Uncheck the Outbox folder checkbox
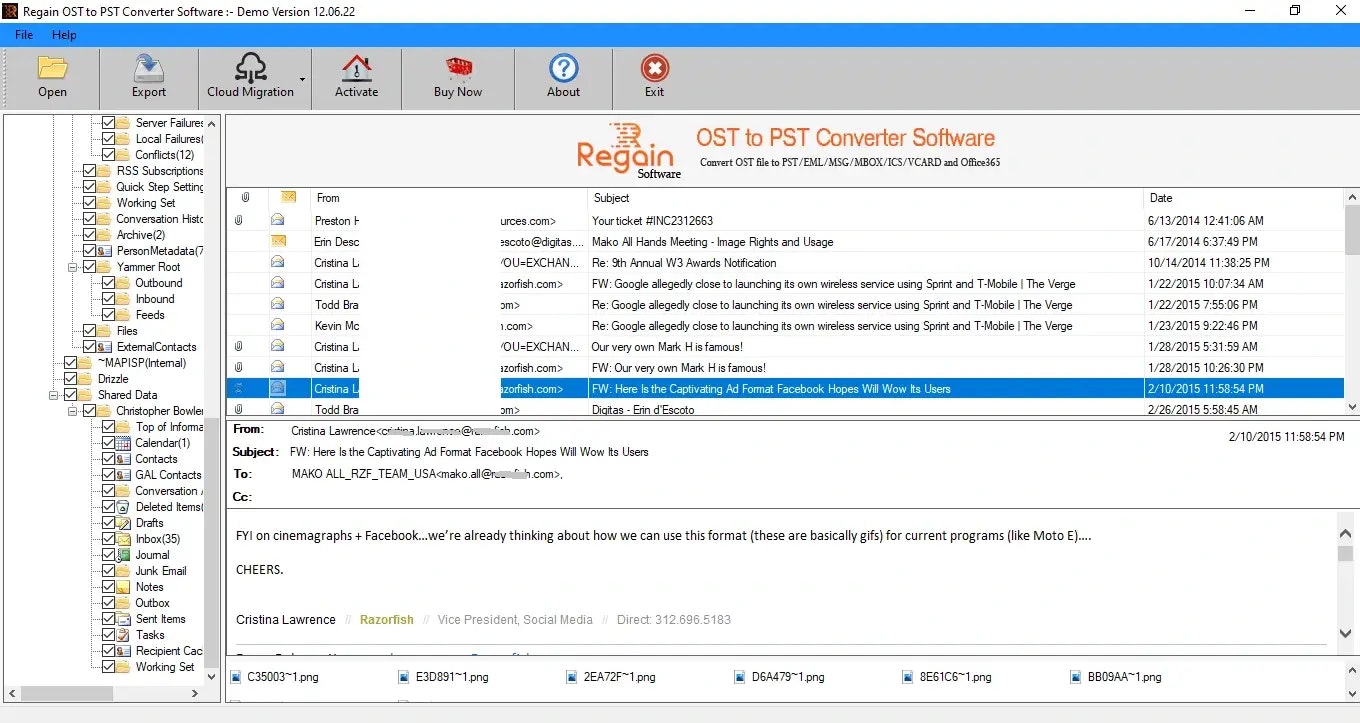Viewport: 1360px width, 723px height. (x=109, y=603)
